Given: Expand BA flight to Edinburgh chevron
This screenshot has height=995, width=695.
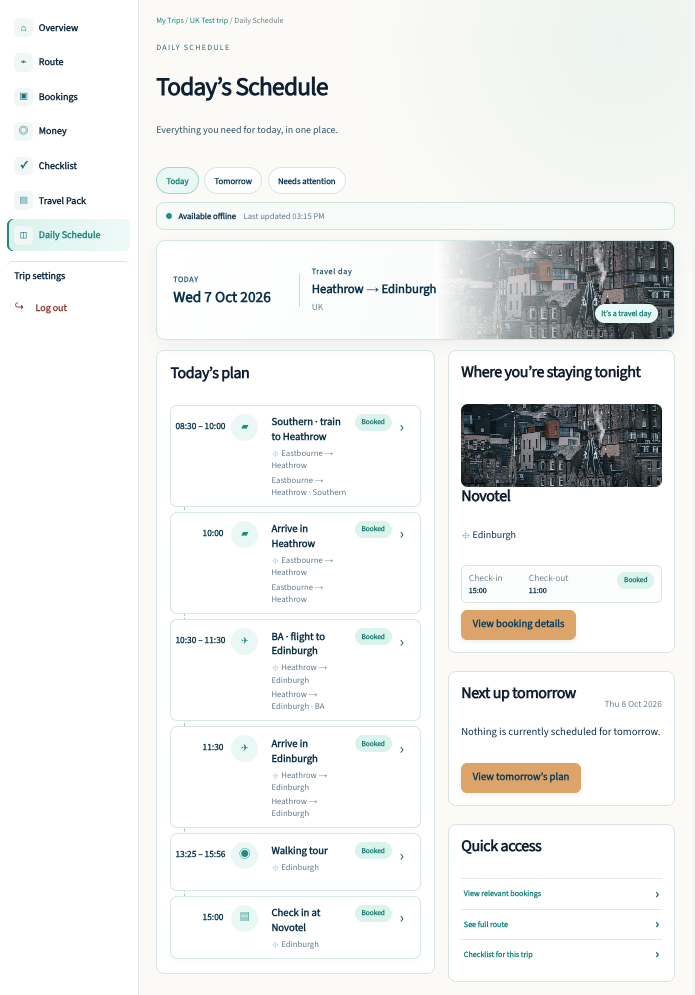Looking at the screenshot, I should (402, 642).
